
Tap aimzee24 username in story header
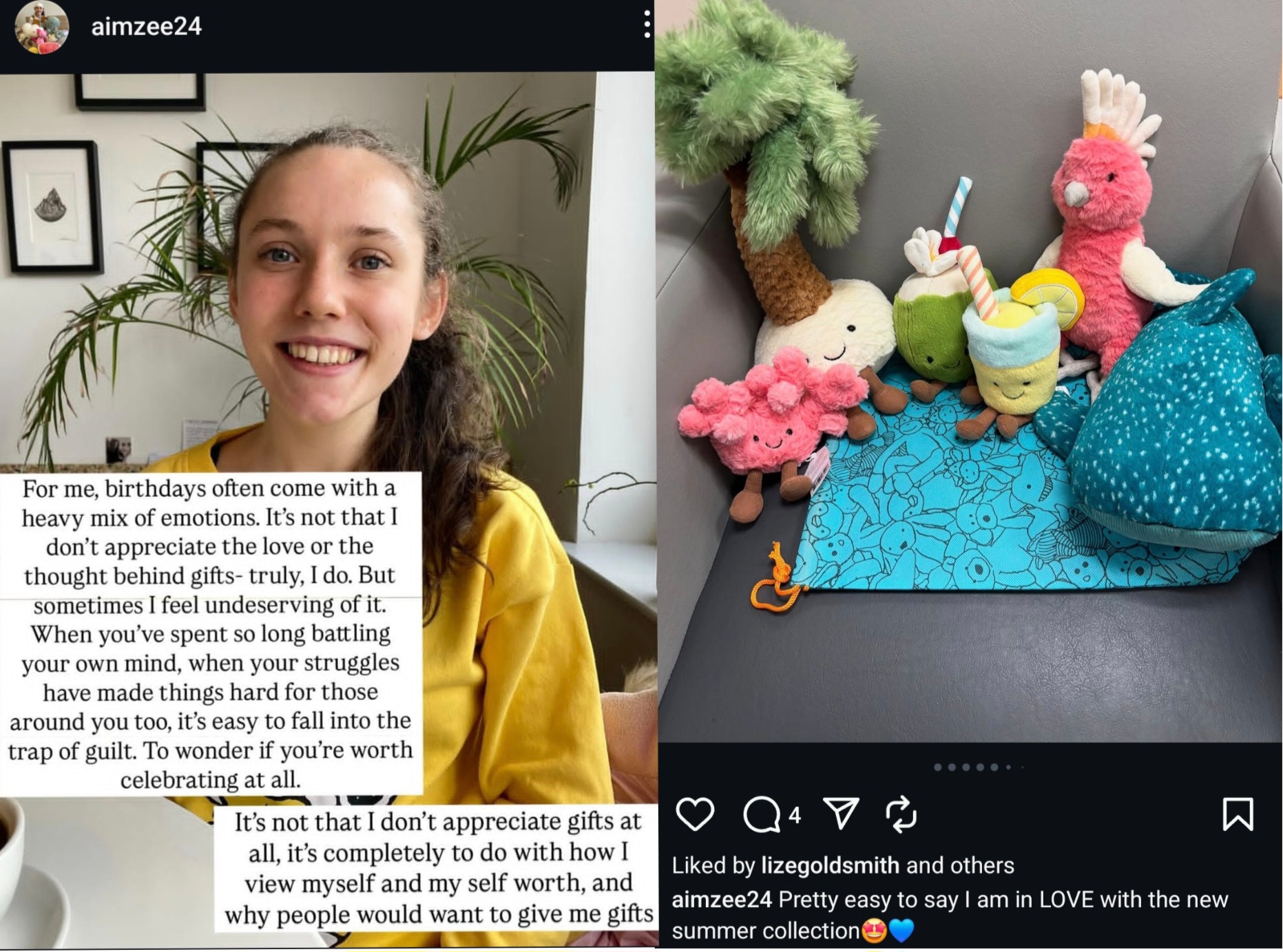pyautogui.click(x=146, y=26)
